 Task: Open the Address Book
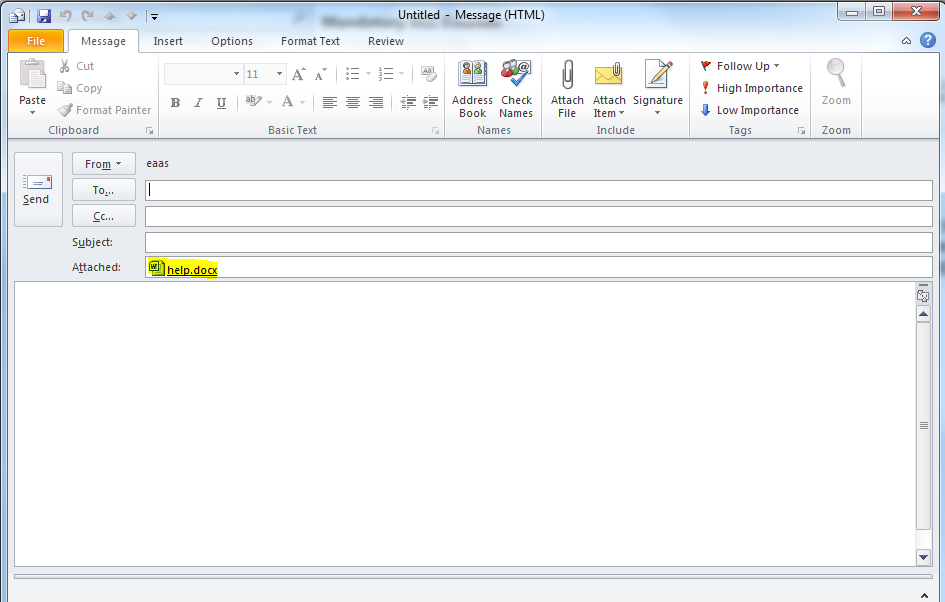[472, 89]
